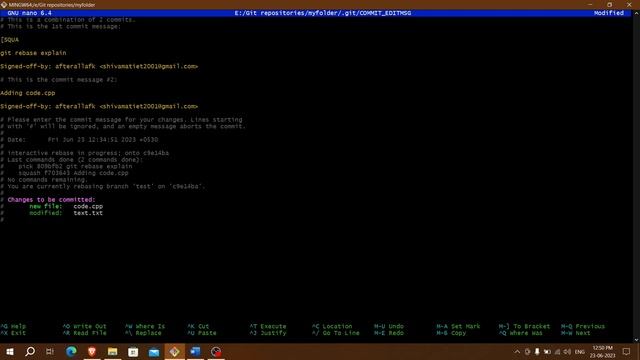Open taskbar Search magnifier

pyautogui.click(x=30, y=351)
